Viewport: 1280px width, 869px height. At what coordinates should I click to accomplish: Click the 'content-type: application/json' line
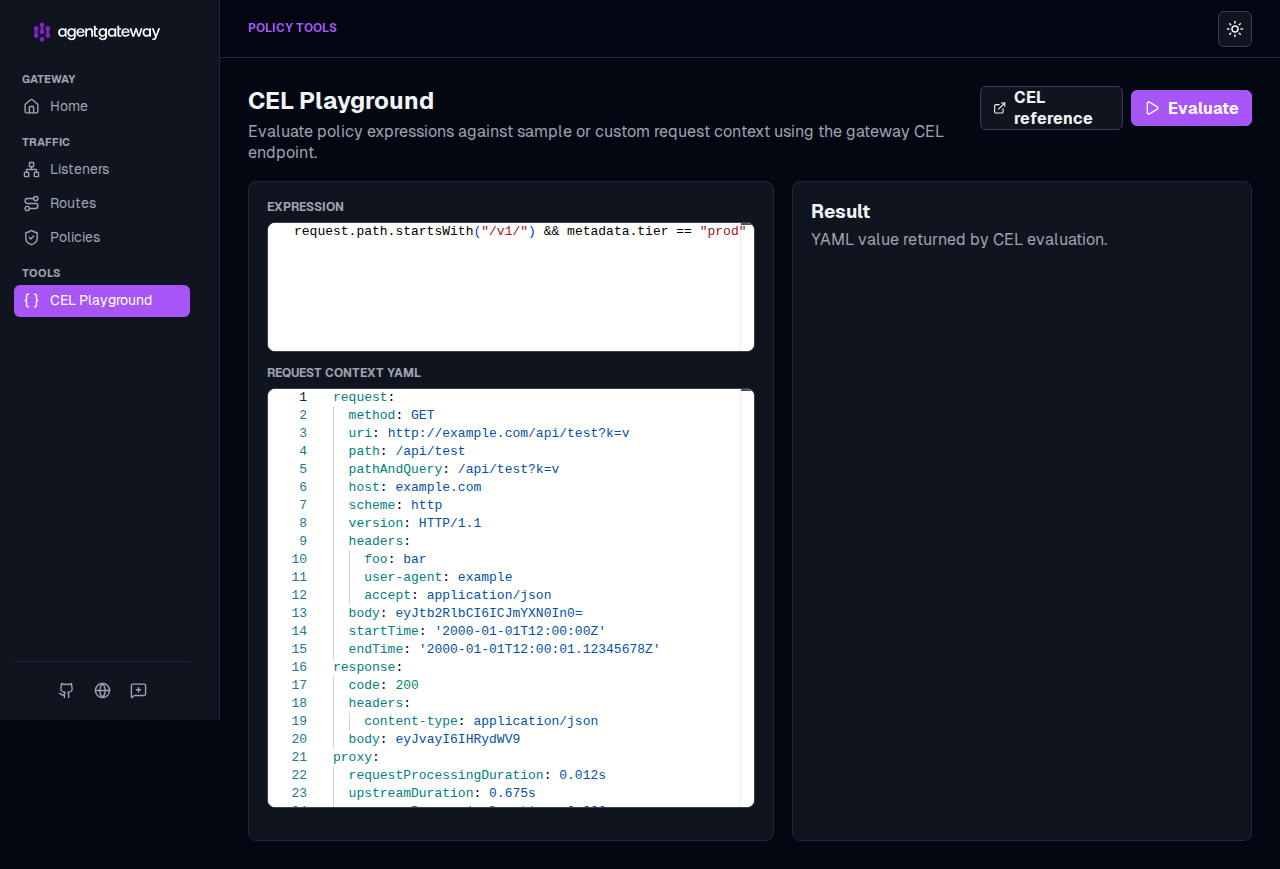[481, 721]
